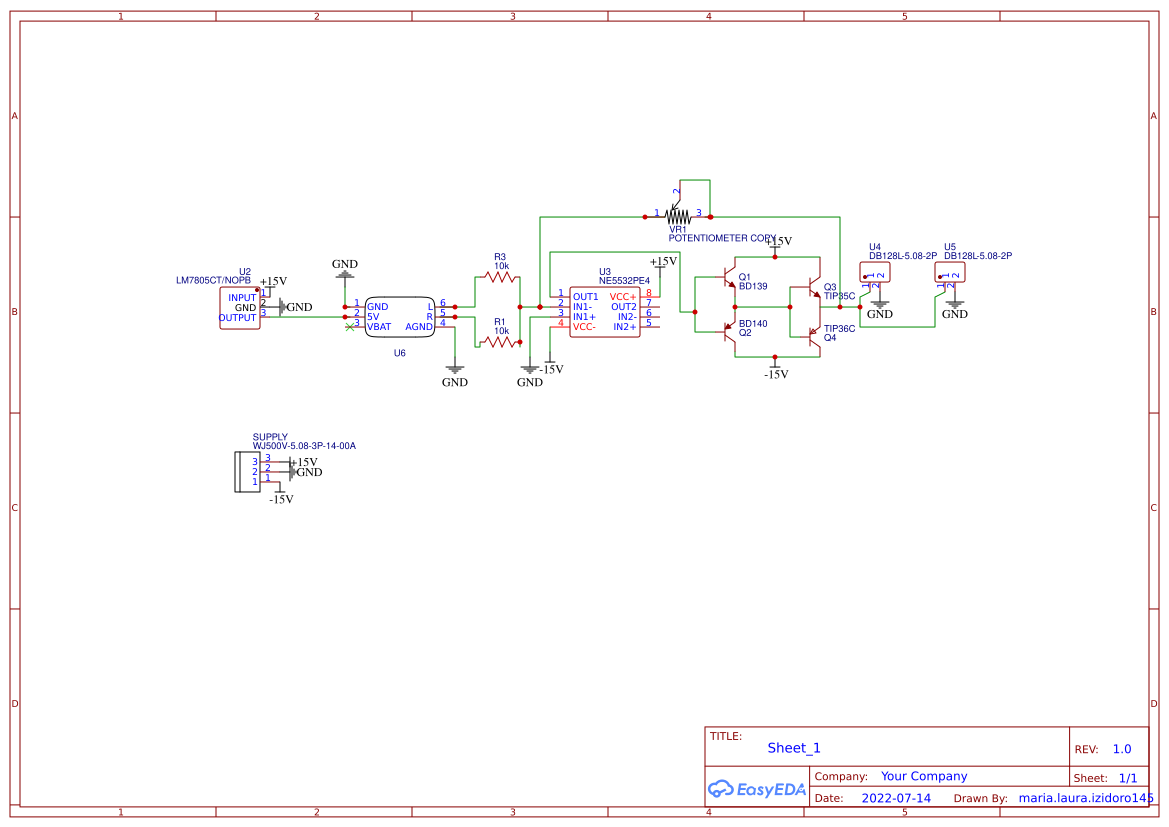Image resolution: width=1169 pixels, height=827 pixels.
Task: Select the "SUPPLY" connector name label
Action: 270,437
